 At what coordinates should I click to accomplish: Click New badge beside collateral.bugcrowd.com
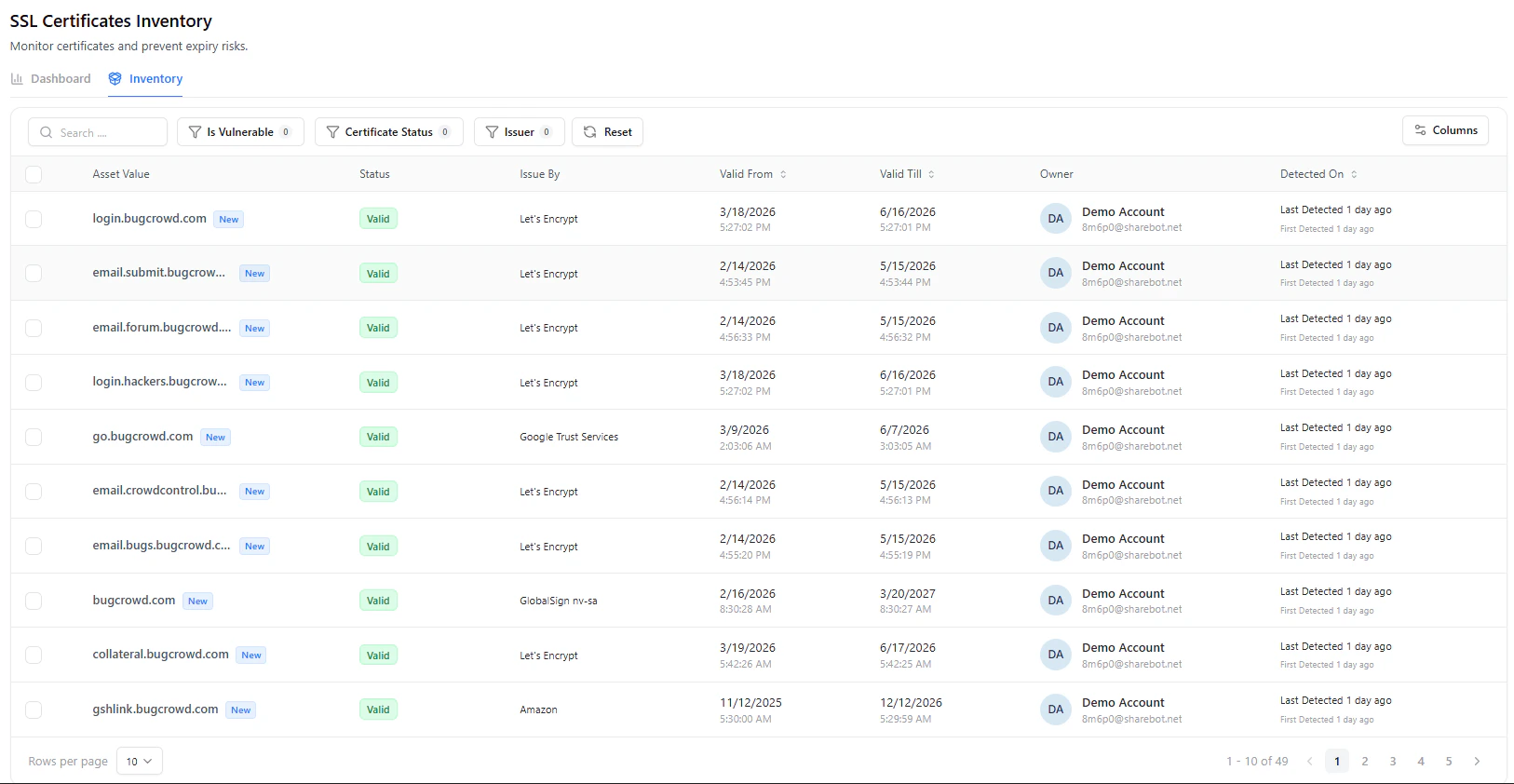coord(251,656)
